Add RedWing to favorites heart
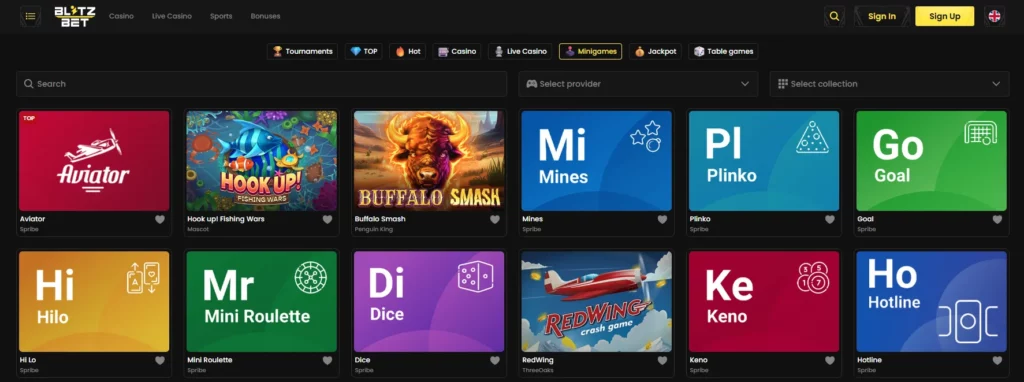The image size is (1024, 382). tap(662, 360)
